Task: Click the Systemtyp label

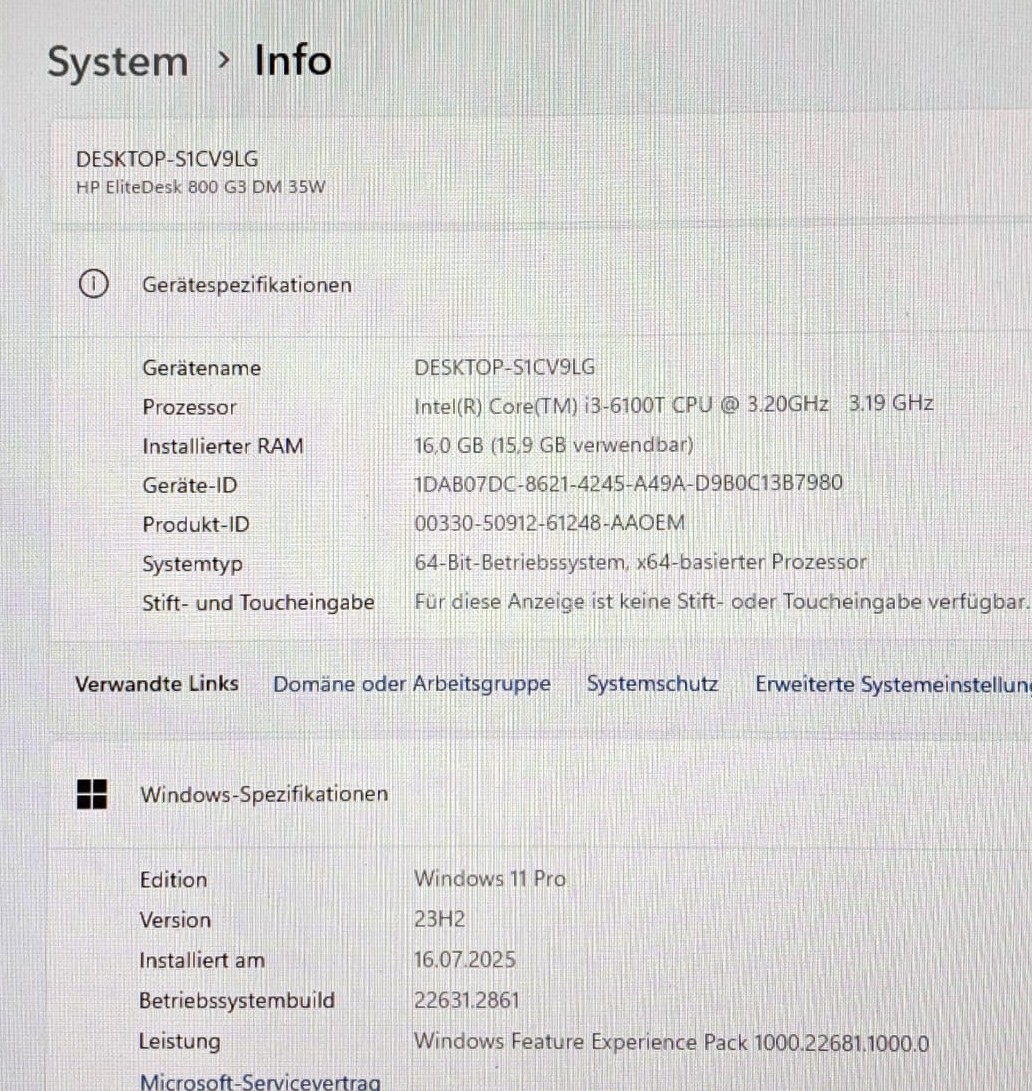Action: (x=193, y=564)
